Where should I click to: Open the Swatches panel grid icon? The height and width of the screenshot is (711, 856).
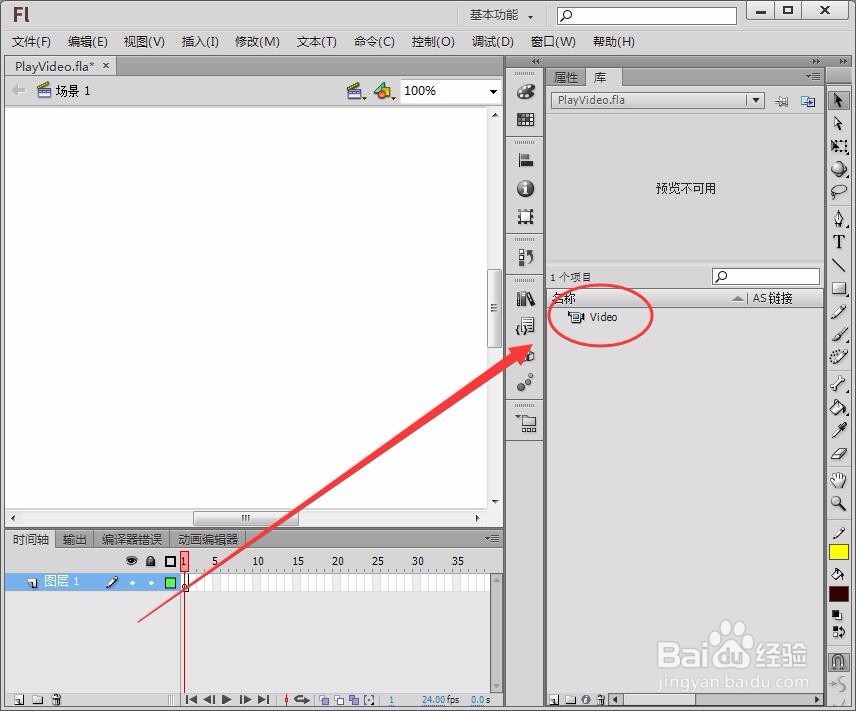(525, 119)
